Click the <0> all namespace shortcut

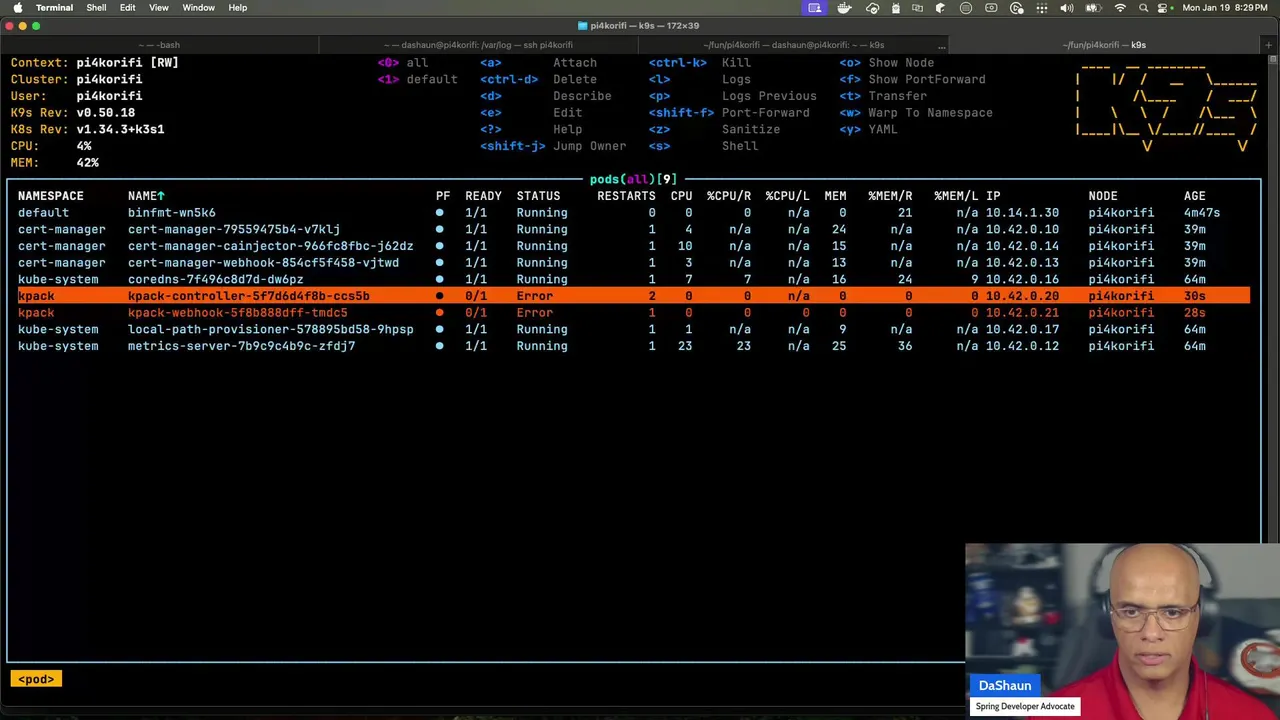click(x=403, y=63)
